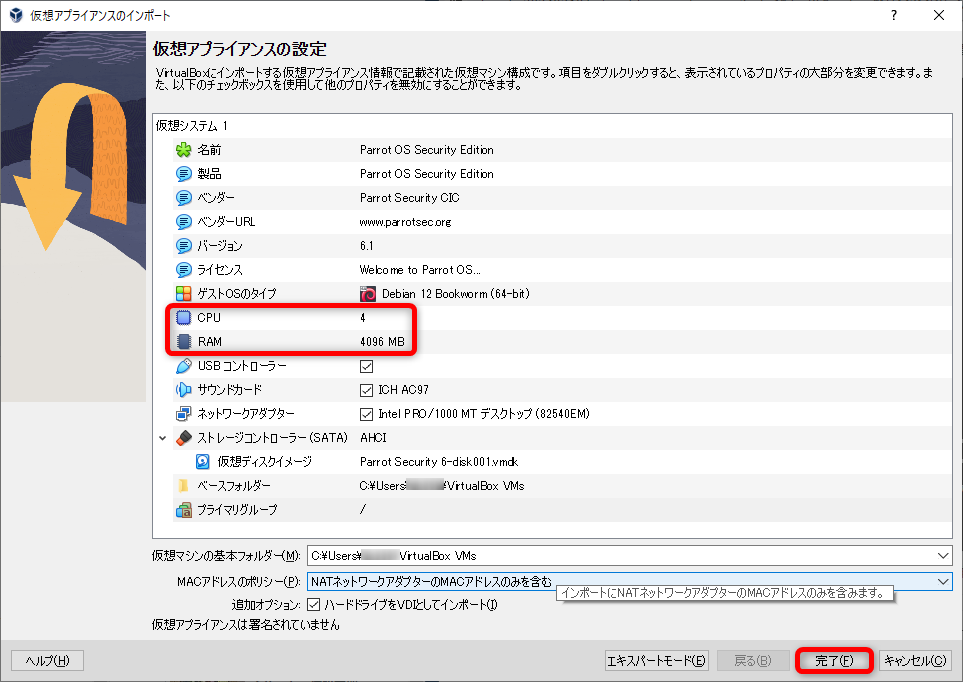Viewport: 963px width, 682px height.
Task: Click the www.parrotsec.org vendor URL value
Action: [x=405, y=222]
